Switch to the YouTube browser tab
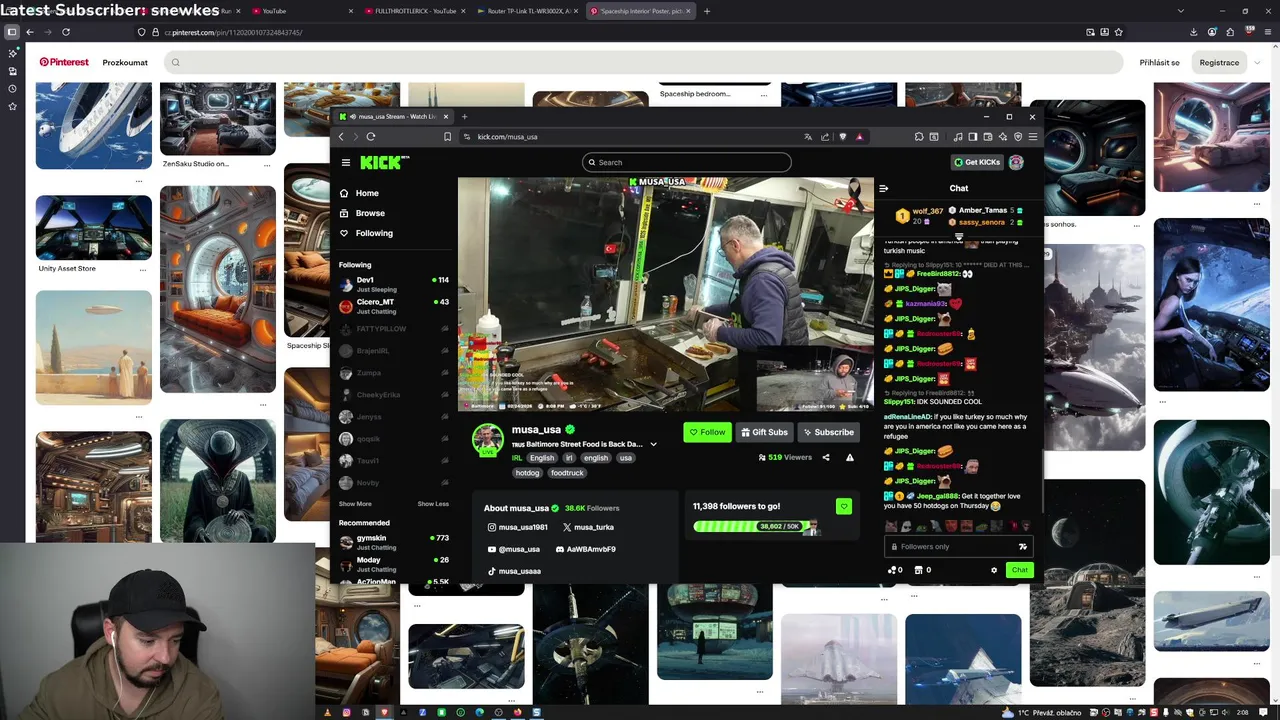 point(300,11)
